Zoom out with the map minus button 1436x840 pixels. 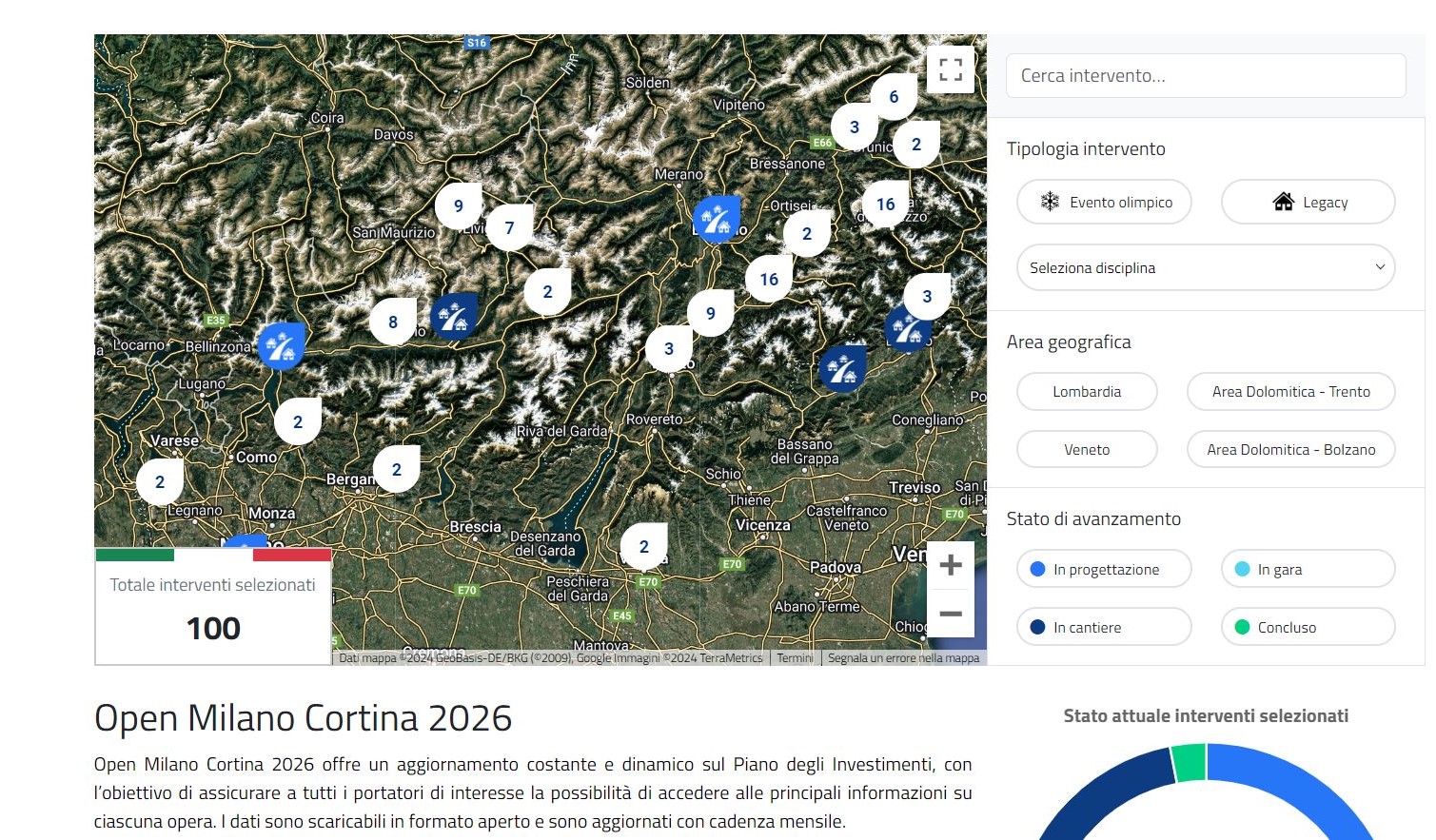point(950,614)
